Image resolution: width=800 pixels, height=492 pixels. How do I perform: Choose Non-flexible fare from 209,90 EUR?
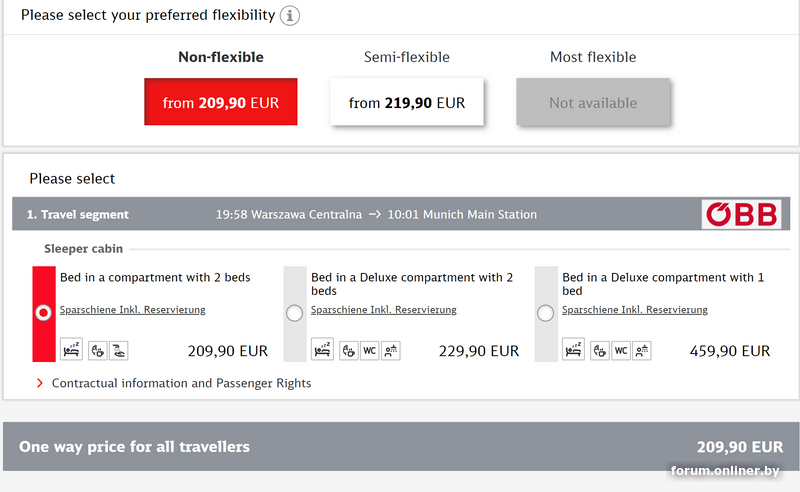(x=221, y=103)
